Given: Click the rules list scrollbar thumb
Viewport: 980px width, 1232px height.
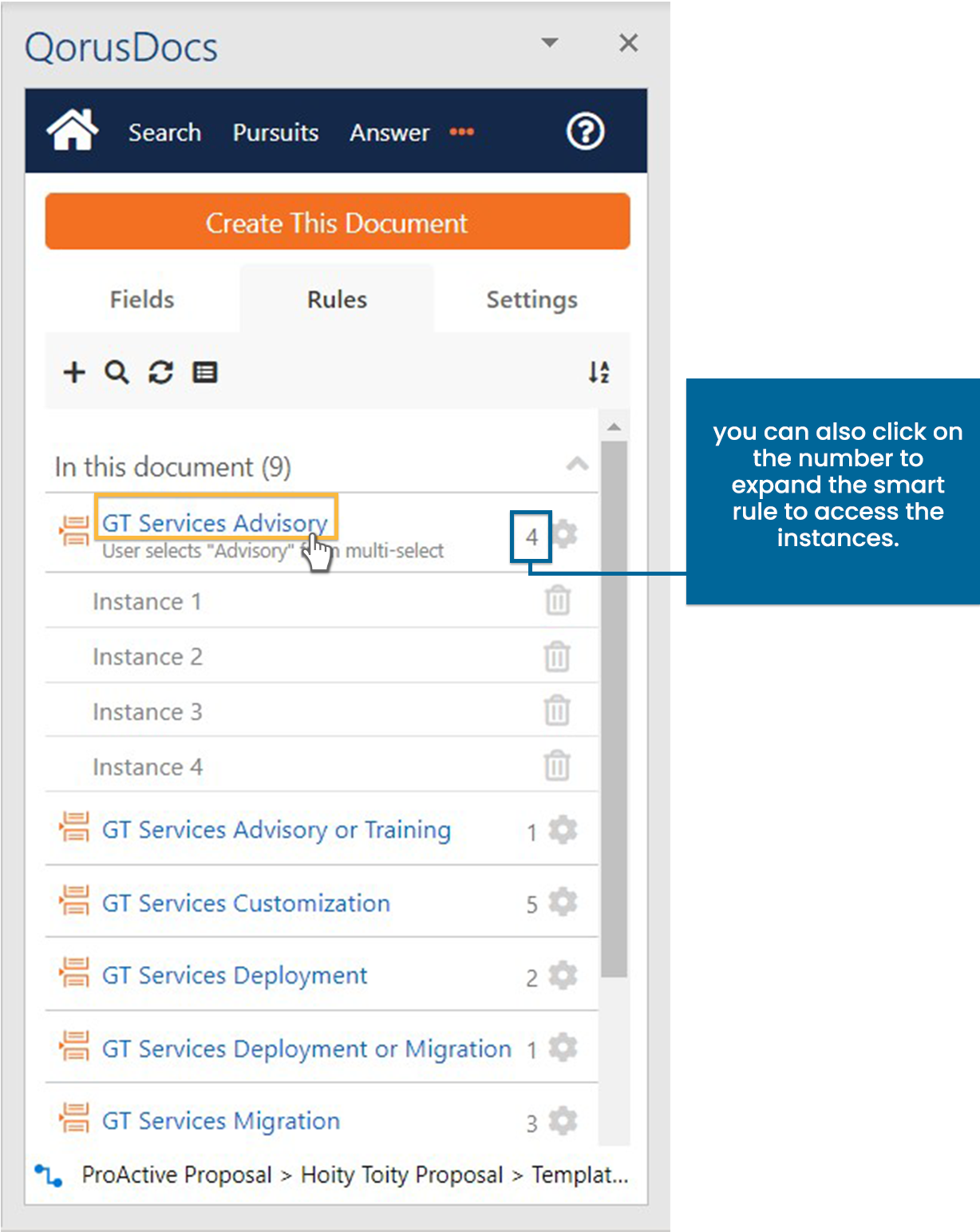Looking at the screenshot, I should (x=614, y=709).
